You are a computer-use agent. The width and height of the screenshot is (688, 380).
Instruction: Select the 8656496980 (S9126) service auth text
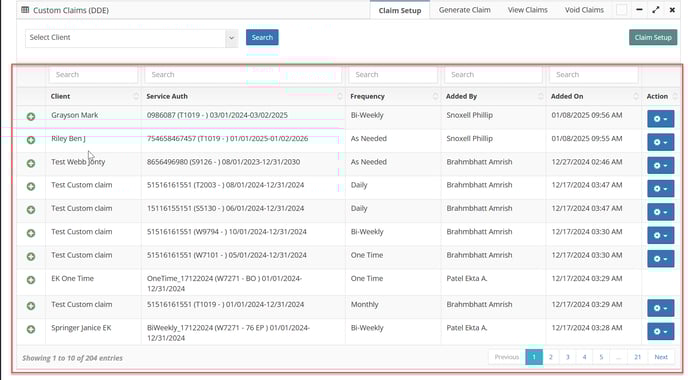[223, 162]
